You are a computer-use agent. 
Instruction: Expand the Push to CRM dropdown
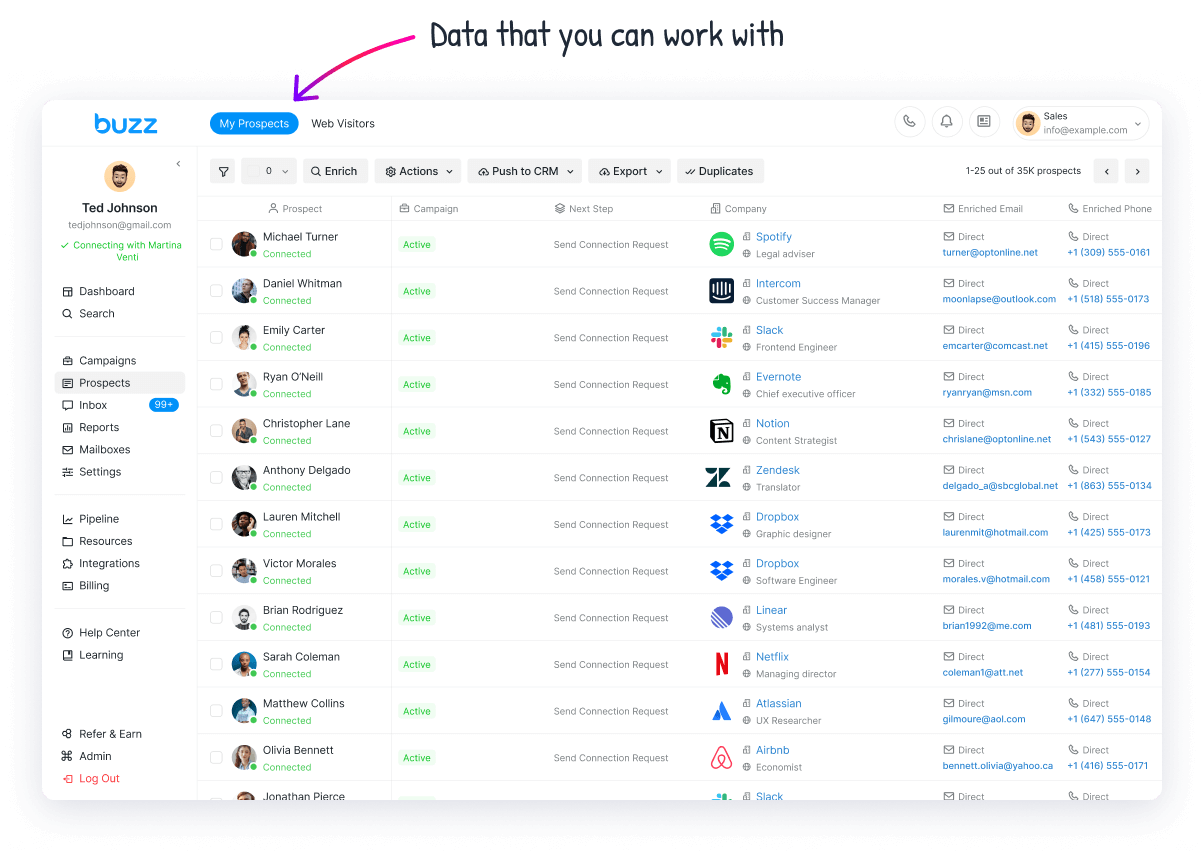(x=524, y=172)
